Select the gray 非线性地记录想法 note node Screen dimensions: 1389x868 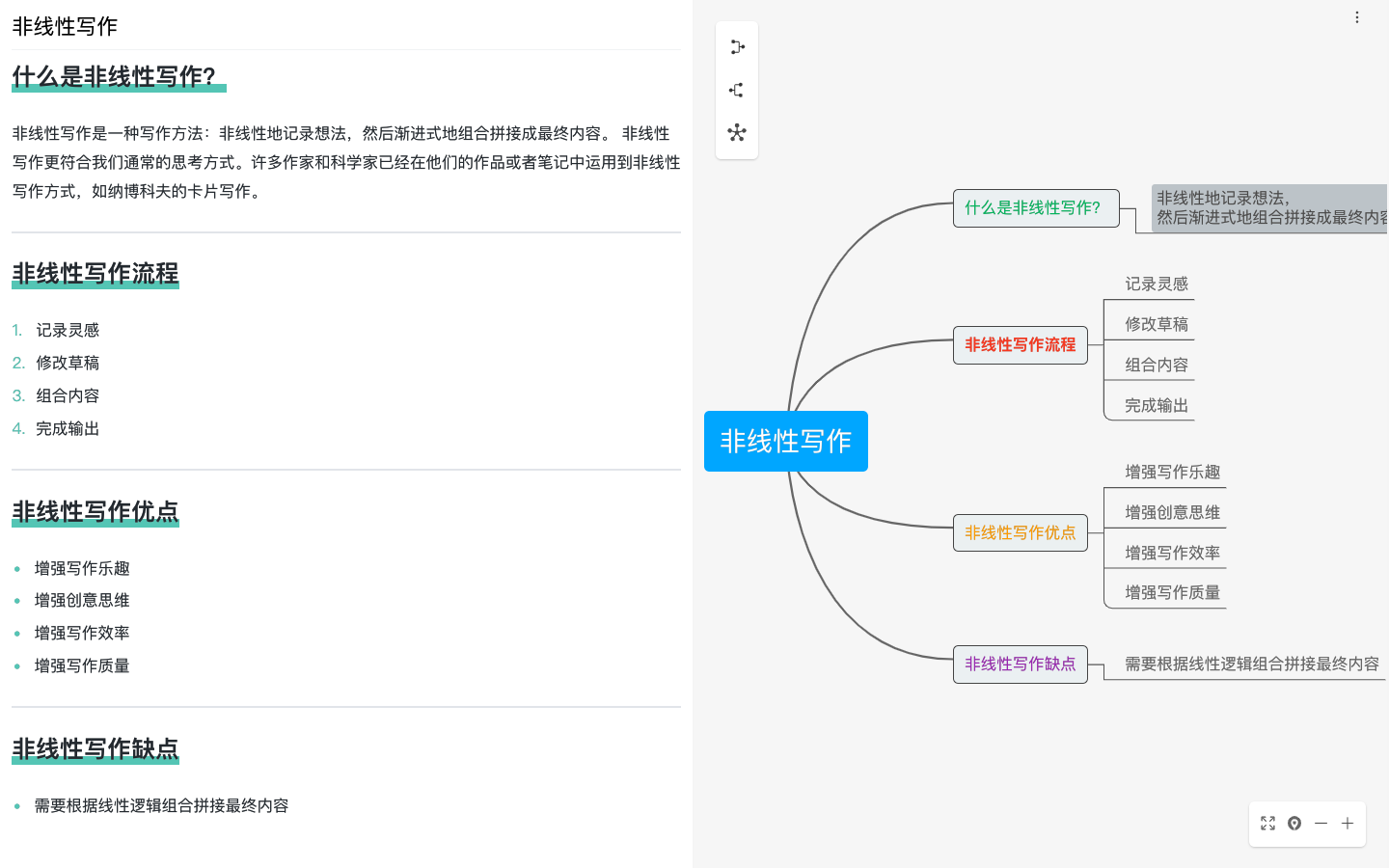coord(1269,208)
